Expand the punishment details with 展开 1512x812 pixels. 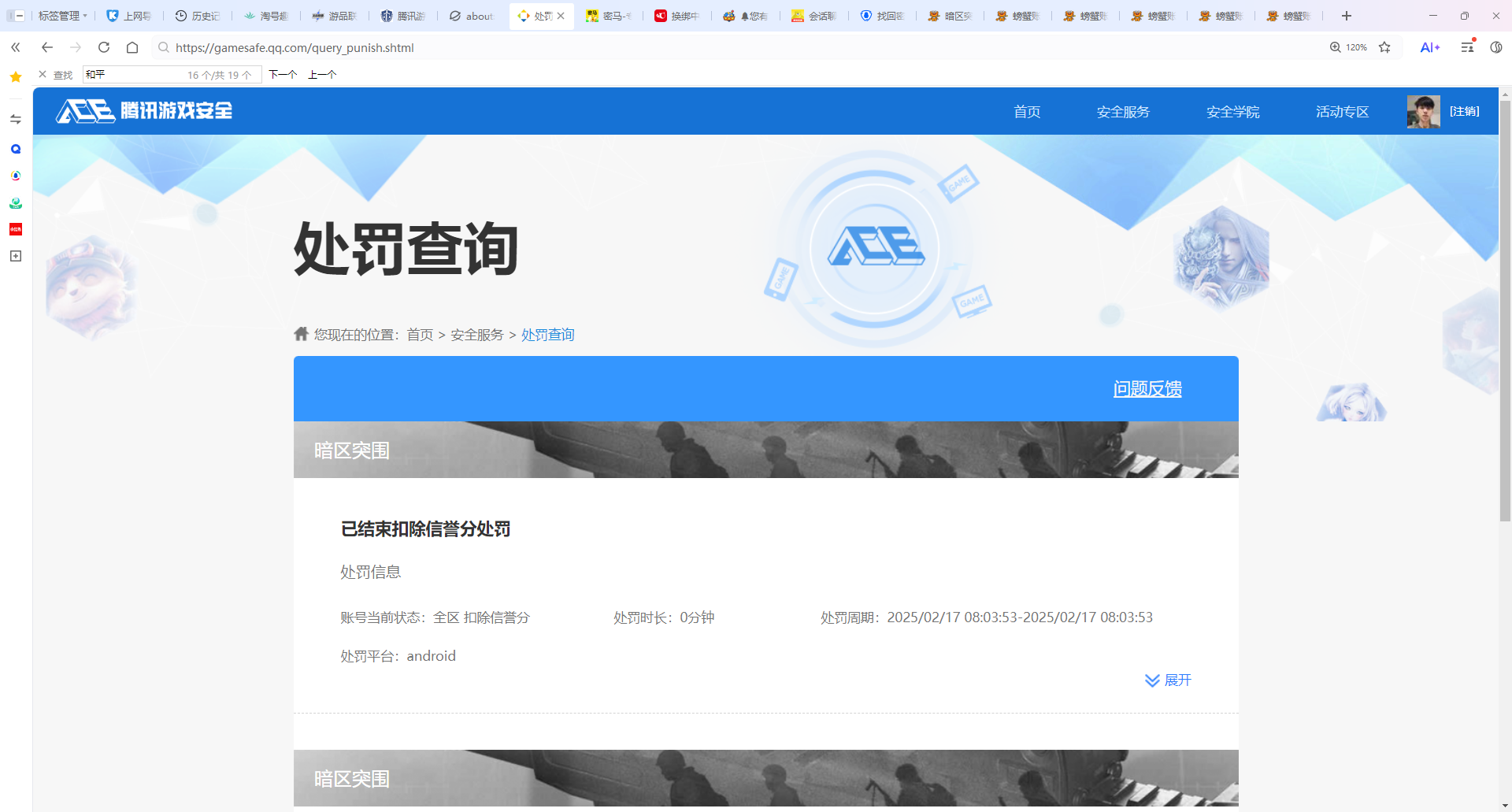point(1169,680)
